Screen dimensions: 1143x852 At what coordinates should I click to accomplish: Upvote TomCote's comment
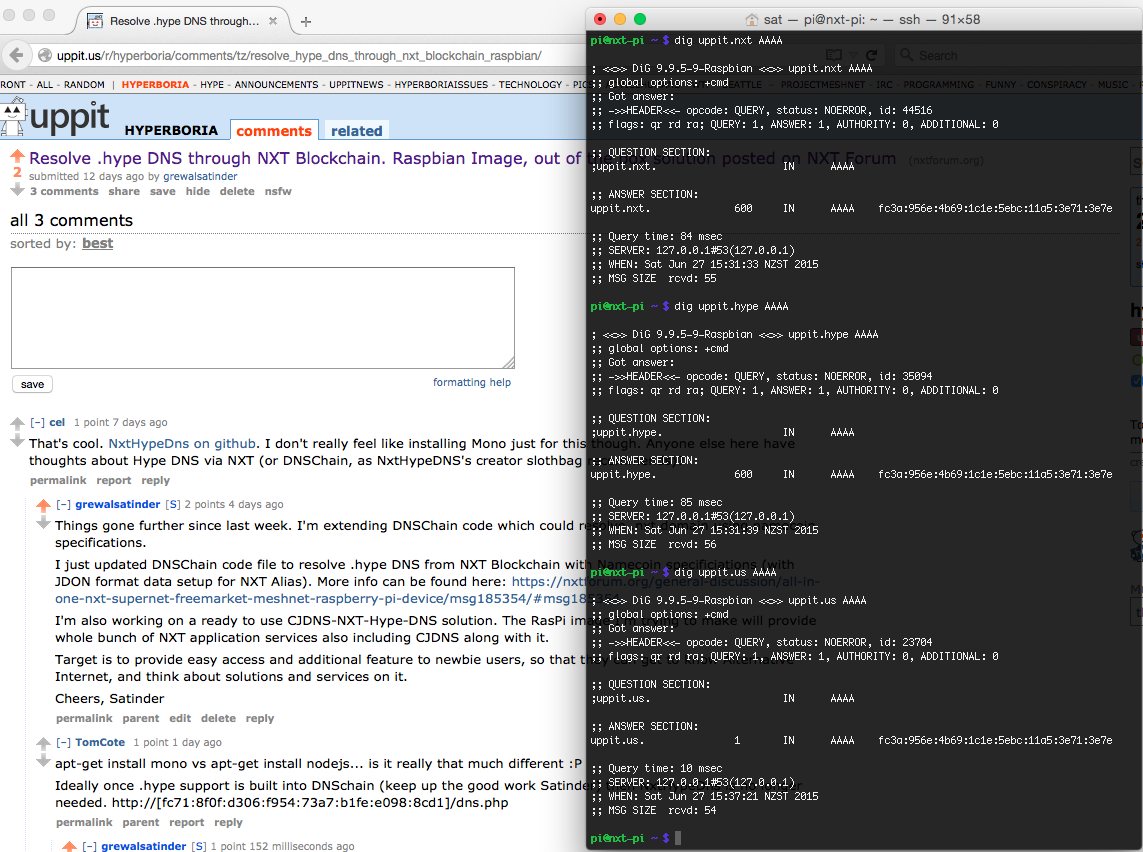43,743
